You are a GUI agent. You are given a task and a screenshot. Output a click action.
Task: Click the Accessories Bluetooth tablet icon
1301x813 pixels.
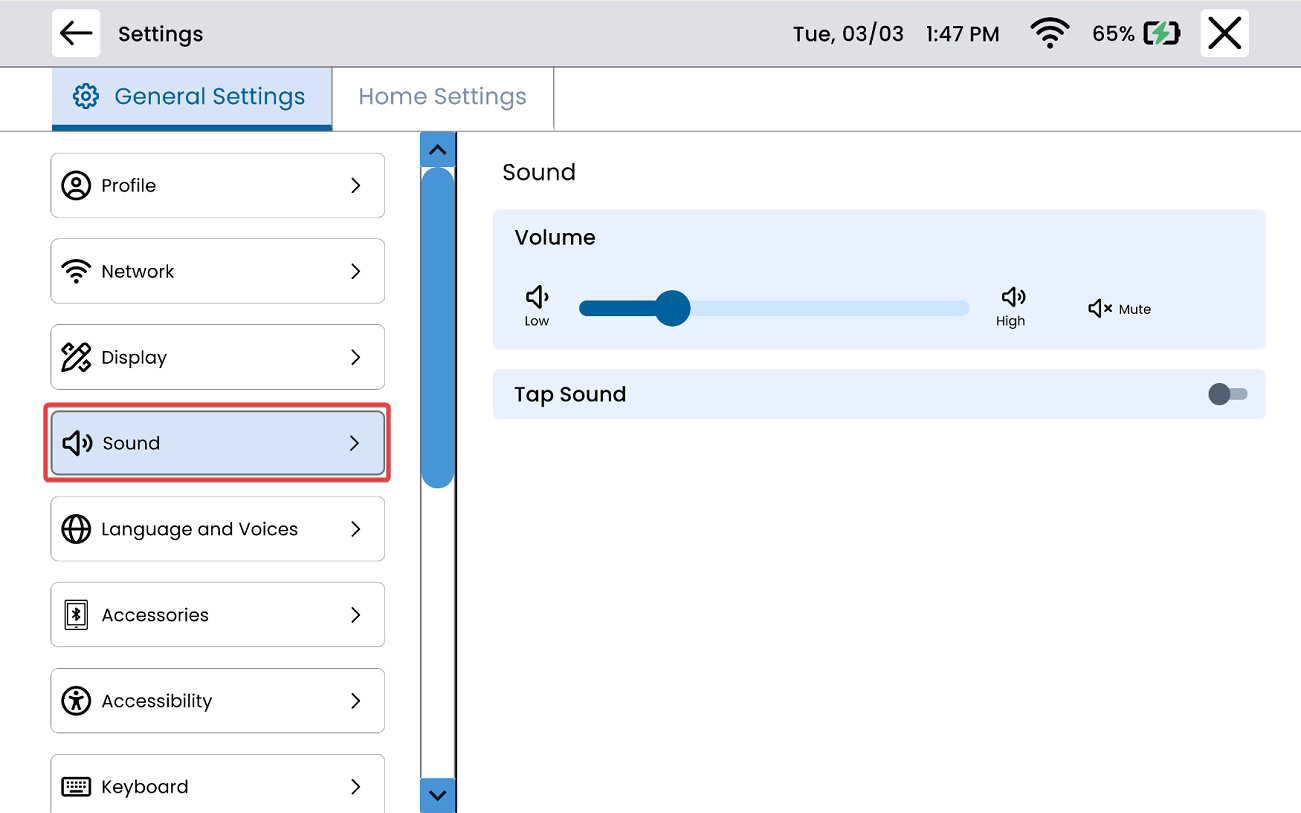(x=76, y=615)
